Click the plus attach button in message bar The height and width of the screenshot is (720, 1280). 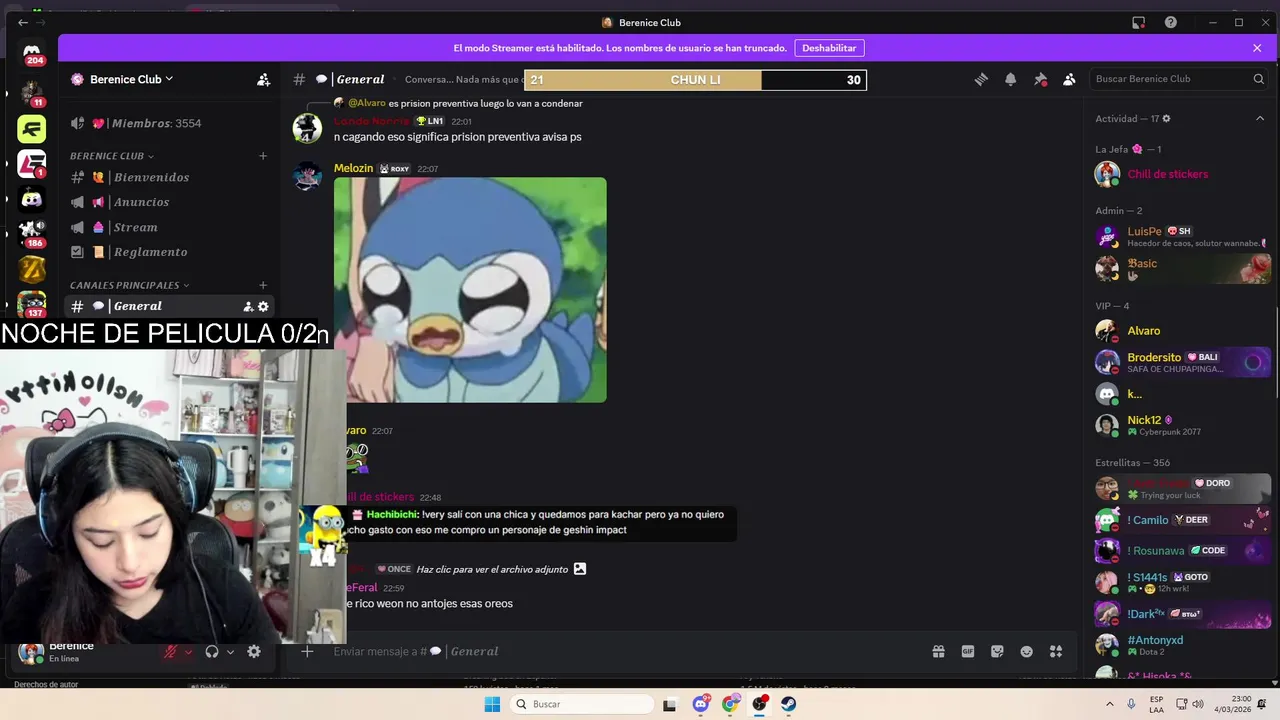point(308,651)
